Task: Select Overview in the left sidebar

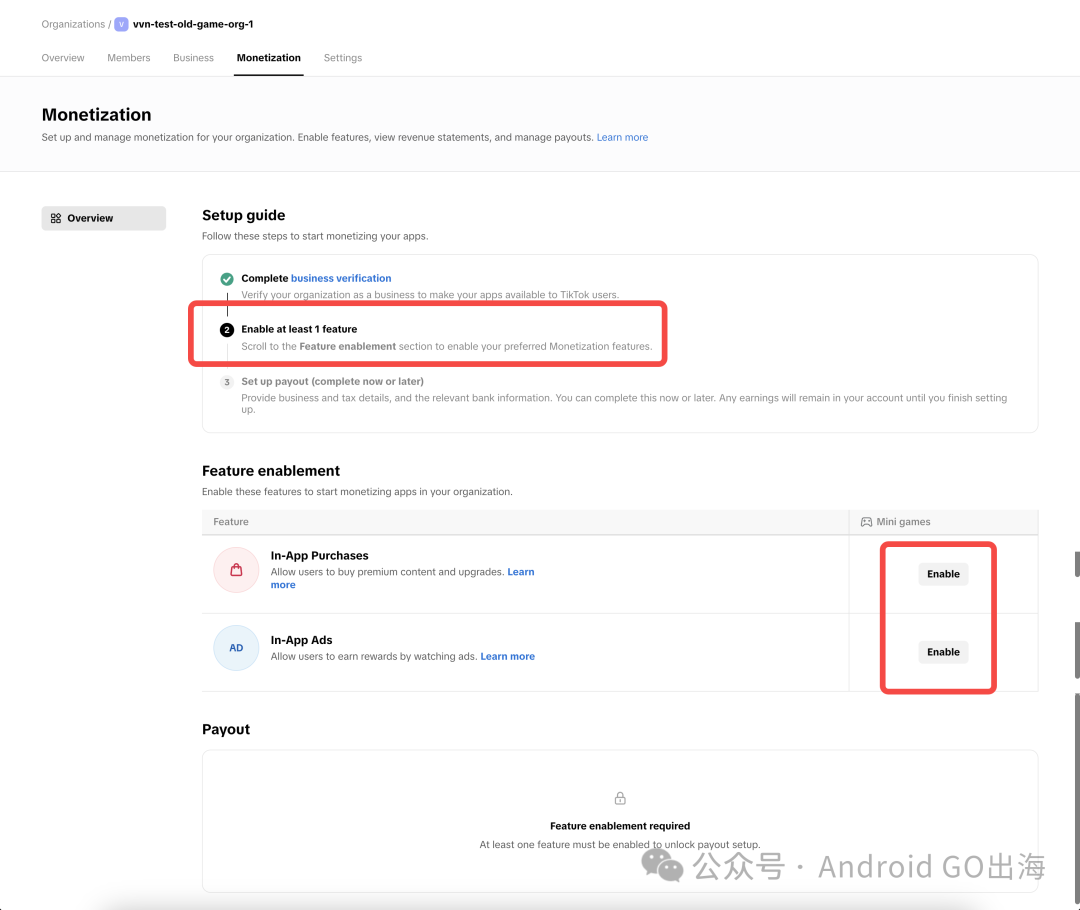Action: click(103, 218)
